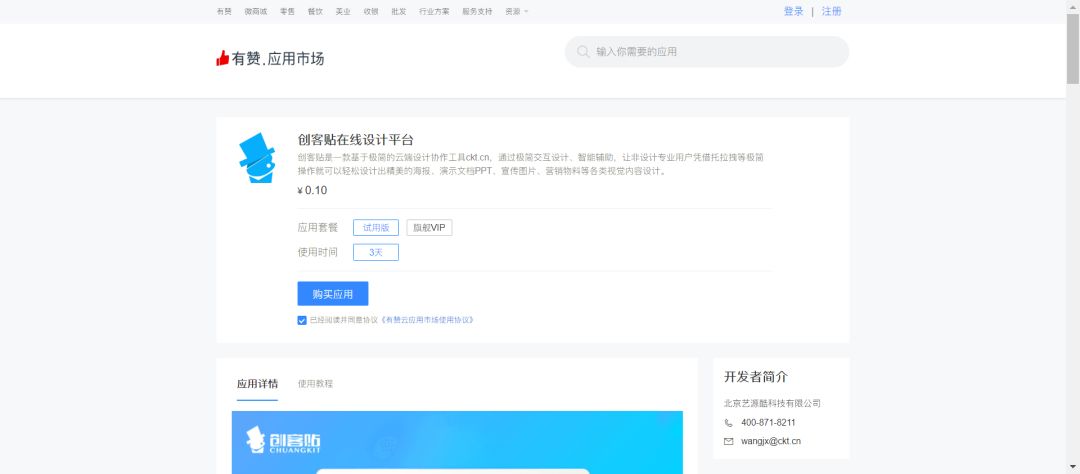
Task: Click the wangjx@ckt.cn email address
Action: pos(771,442)
